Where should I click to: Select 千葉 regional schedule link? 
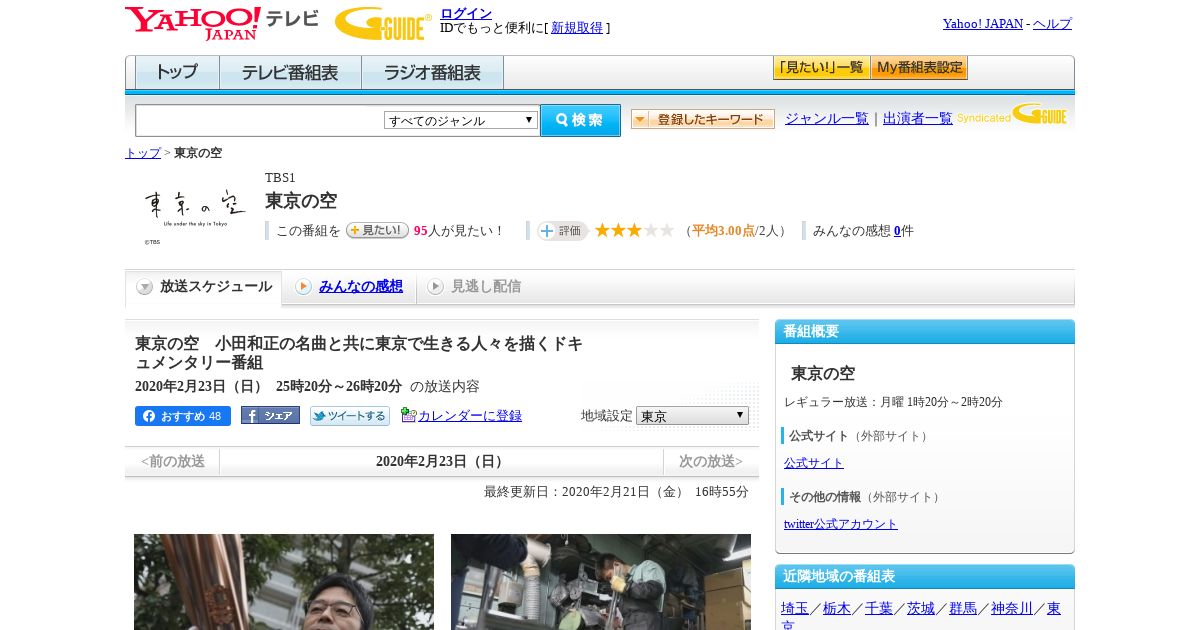click(x=879, y=608)
